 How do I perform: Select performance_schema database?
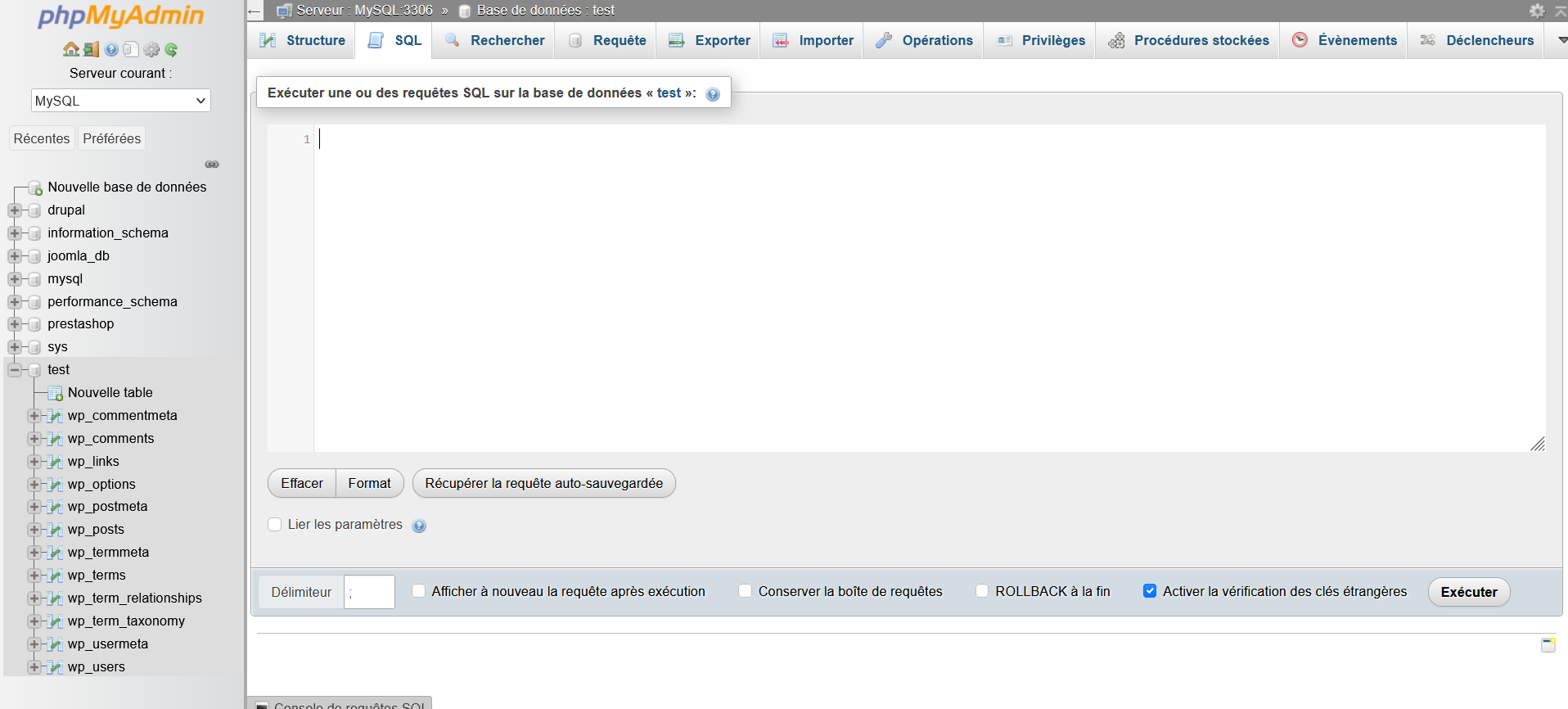click(112, 302)
